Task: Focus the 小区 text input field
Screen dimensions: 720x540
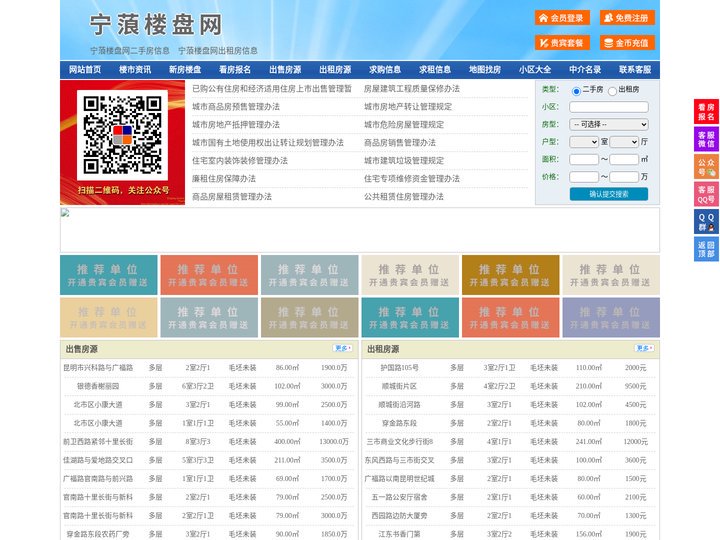Action: 609,107
